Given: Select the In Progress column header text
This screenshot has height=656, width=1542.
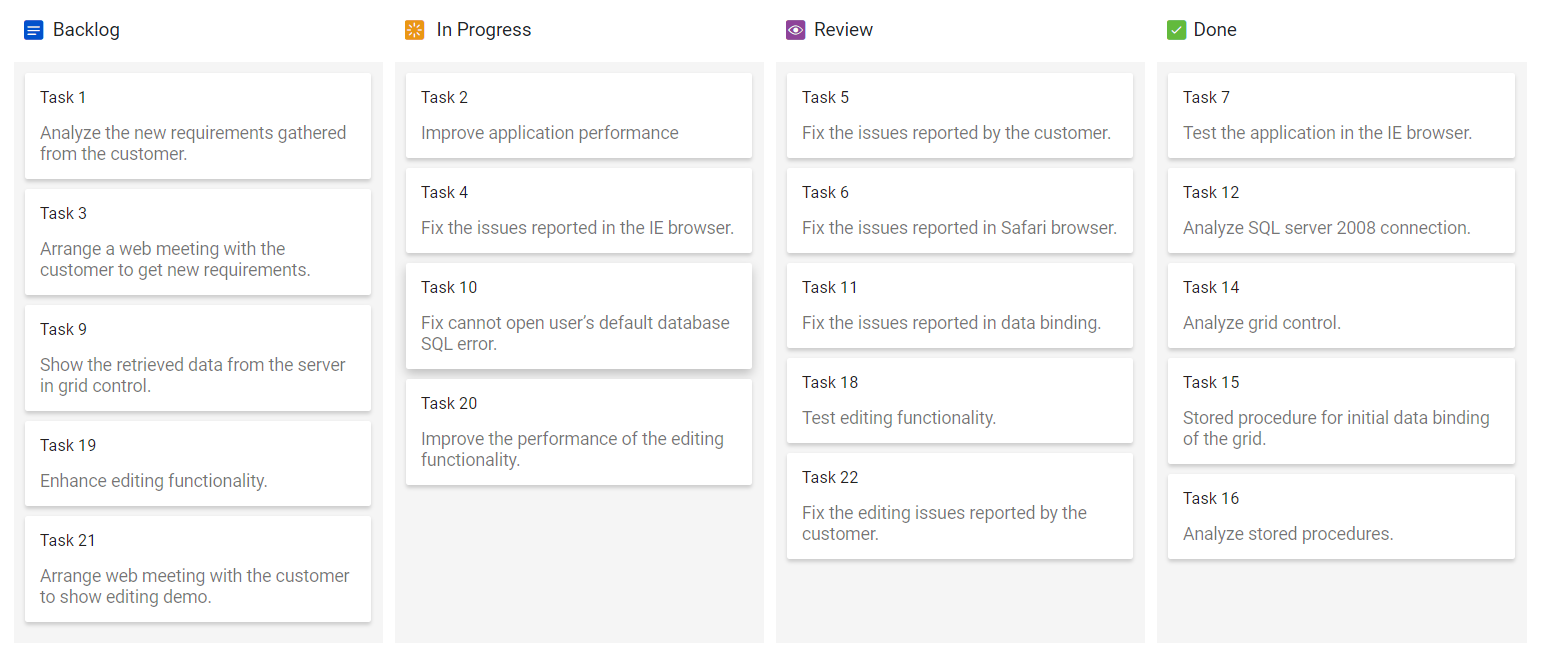Looking at the screenshot, I should (484, 30).
